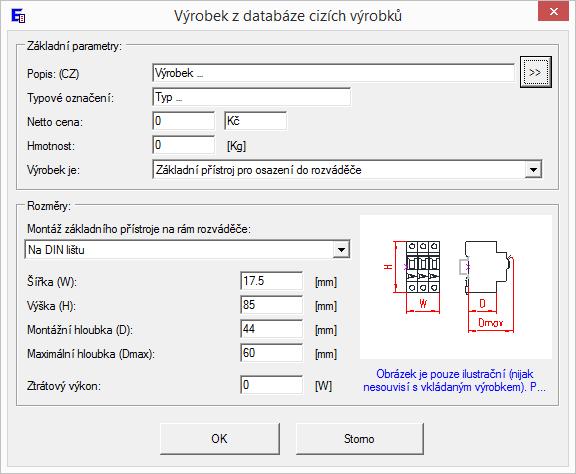
Task: Click the 'Netto cena:' label
Action: (x=55, y=122)
